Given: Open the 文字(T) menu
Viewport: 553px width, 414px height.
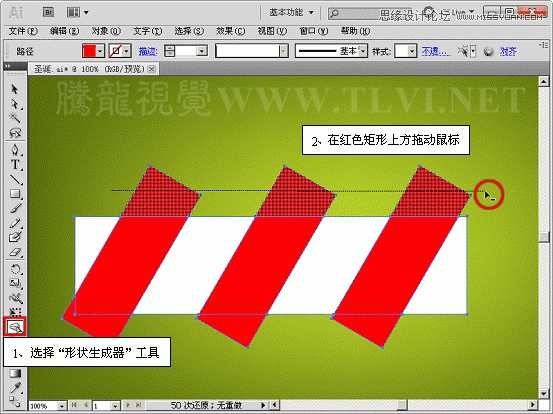Looking at the screenshot, I should click(147, 31).
